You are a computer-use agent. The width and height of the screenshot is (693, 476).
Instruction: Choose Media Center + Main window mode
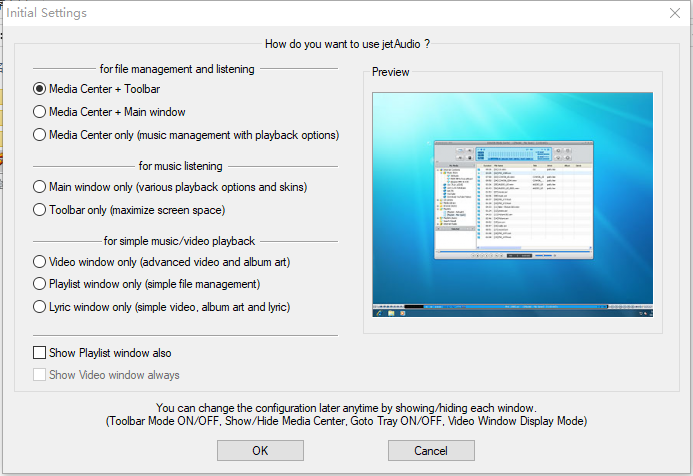tap(40, 112)
